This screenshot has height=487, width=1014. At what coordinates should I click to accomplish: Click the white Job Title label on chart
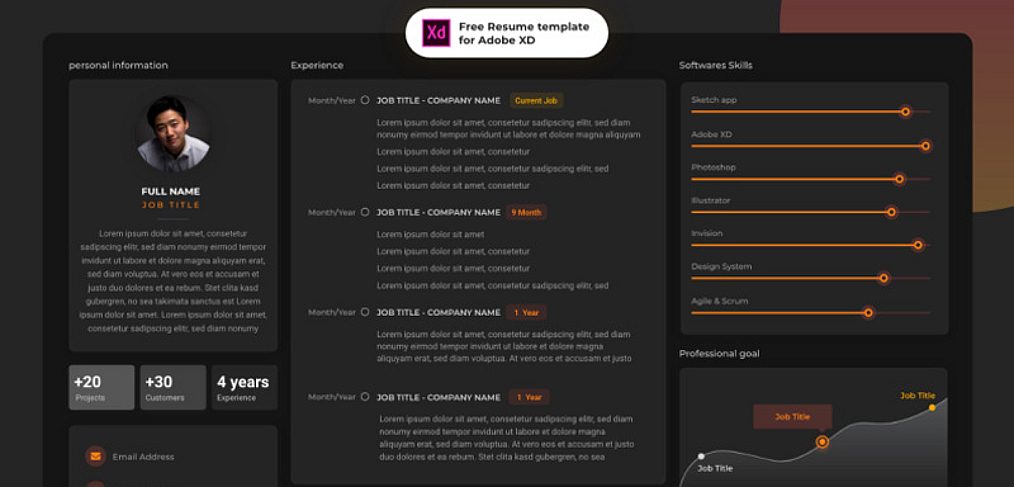(x=715, y=468)
